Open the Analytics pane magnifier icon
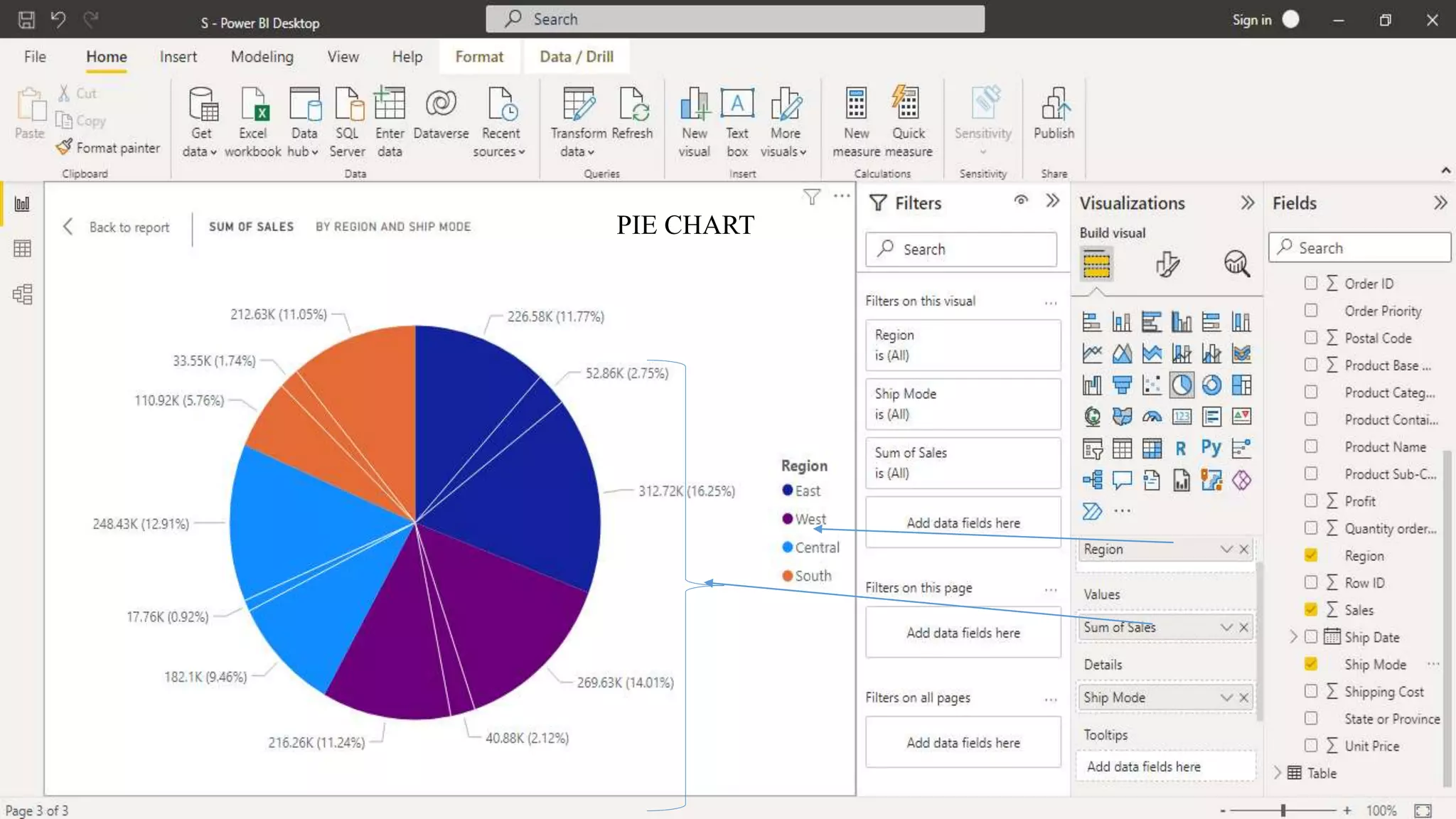Image resolution: width=1456 pixels, height=819 pixels. click(1237, 264)
